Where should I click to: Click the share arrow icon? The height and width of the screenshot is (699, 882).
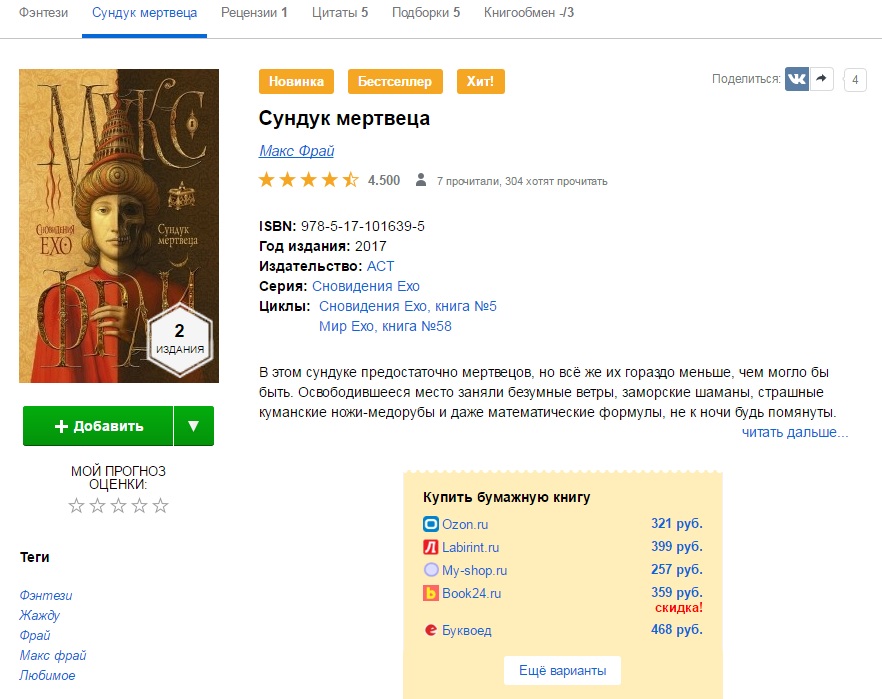click(821, 79)
